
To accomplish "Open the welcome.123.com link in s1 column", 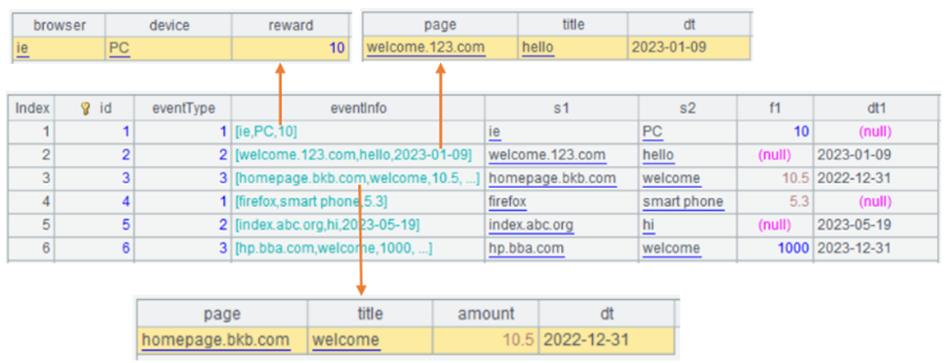I will (x=547, y=155).
